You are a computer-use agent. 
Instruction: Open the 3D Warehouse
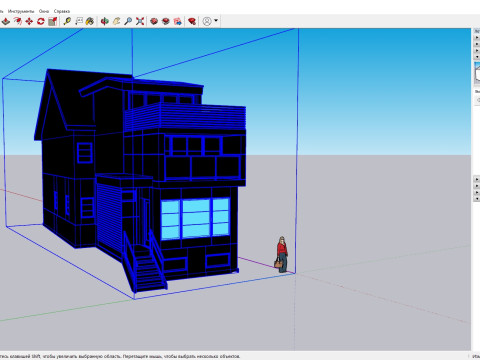[x=154, y=22]
